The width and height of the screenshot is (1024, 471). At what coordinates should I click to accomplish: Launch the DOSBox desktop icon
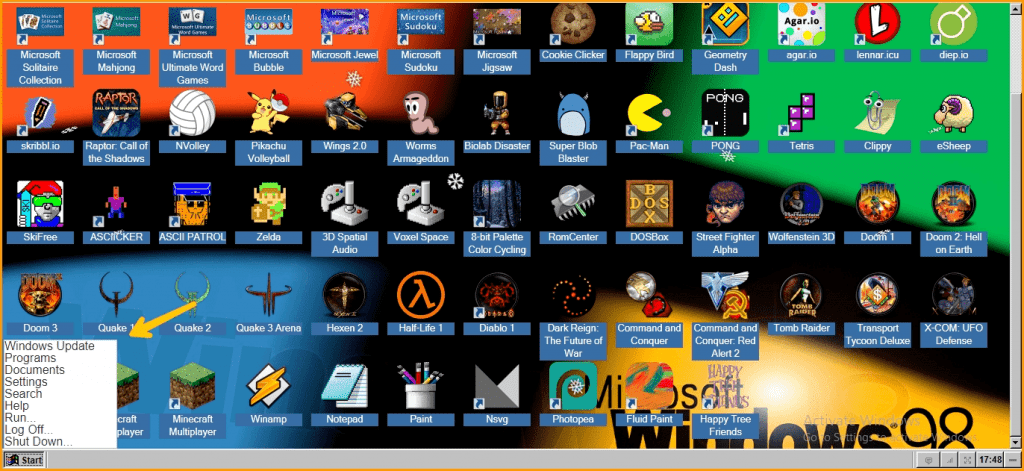tap(649, 204)
